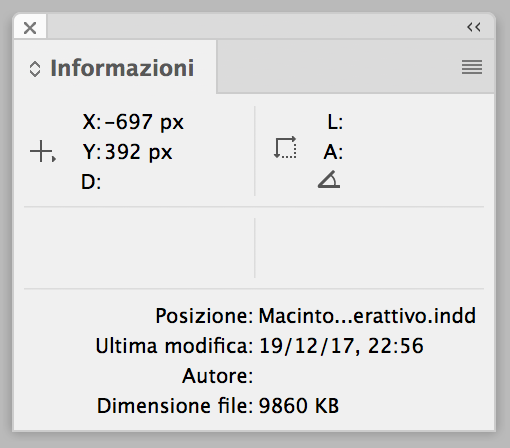
Task: Click the D: distance label
Action: tap(91, 182)
